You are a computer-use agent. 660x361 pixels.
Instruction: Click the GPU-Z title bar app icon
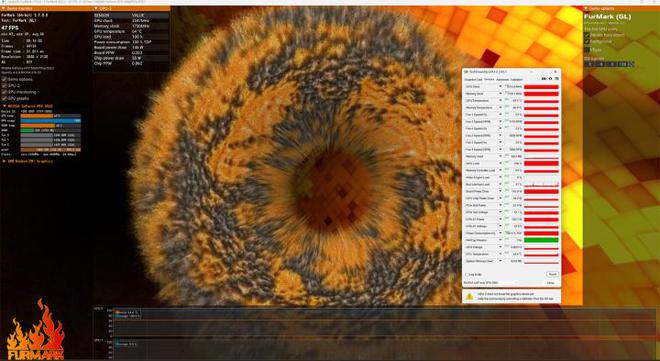pos(466,72)
